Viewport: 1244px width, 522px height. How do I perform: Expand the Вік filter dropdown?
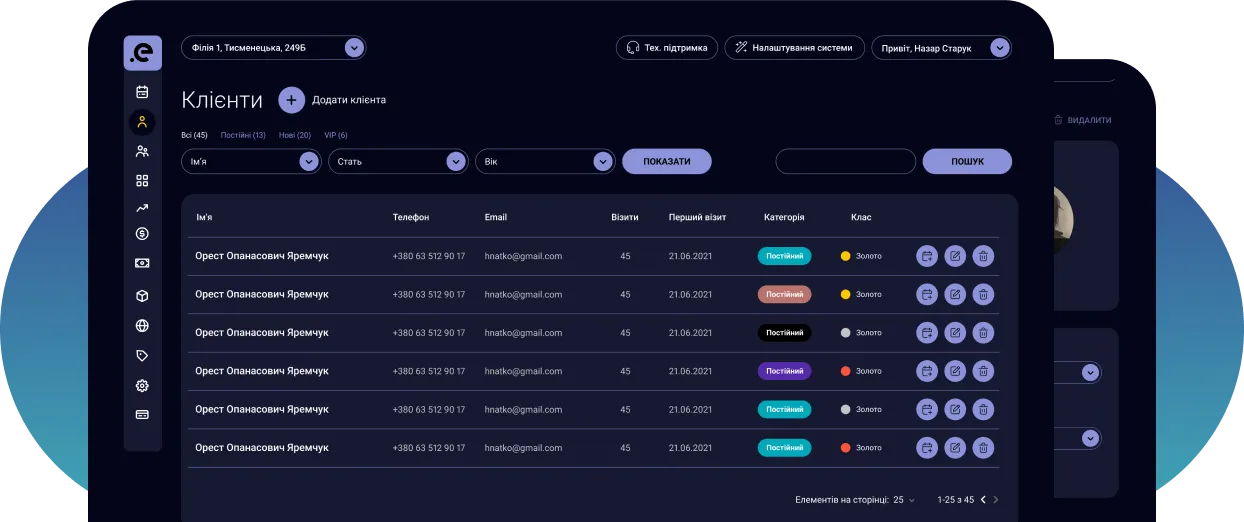point(603,161)
